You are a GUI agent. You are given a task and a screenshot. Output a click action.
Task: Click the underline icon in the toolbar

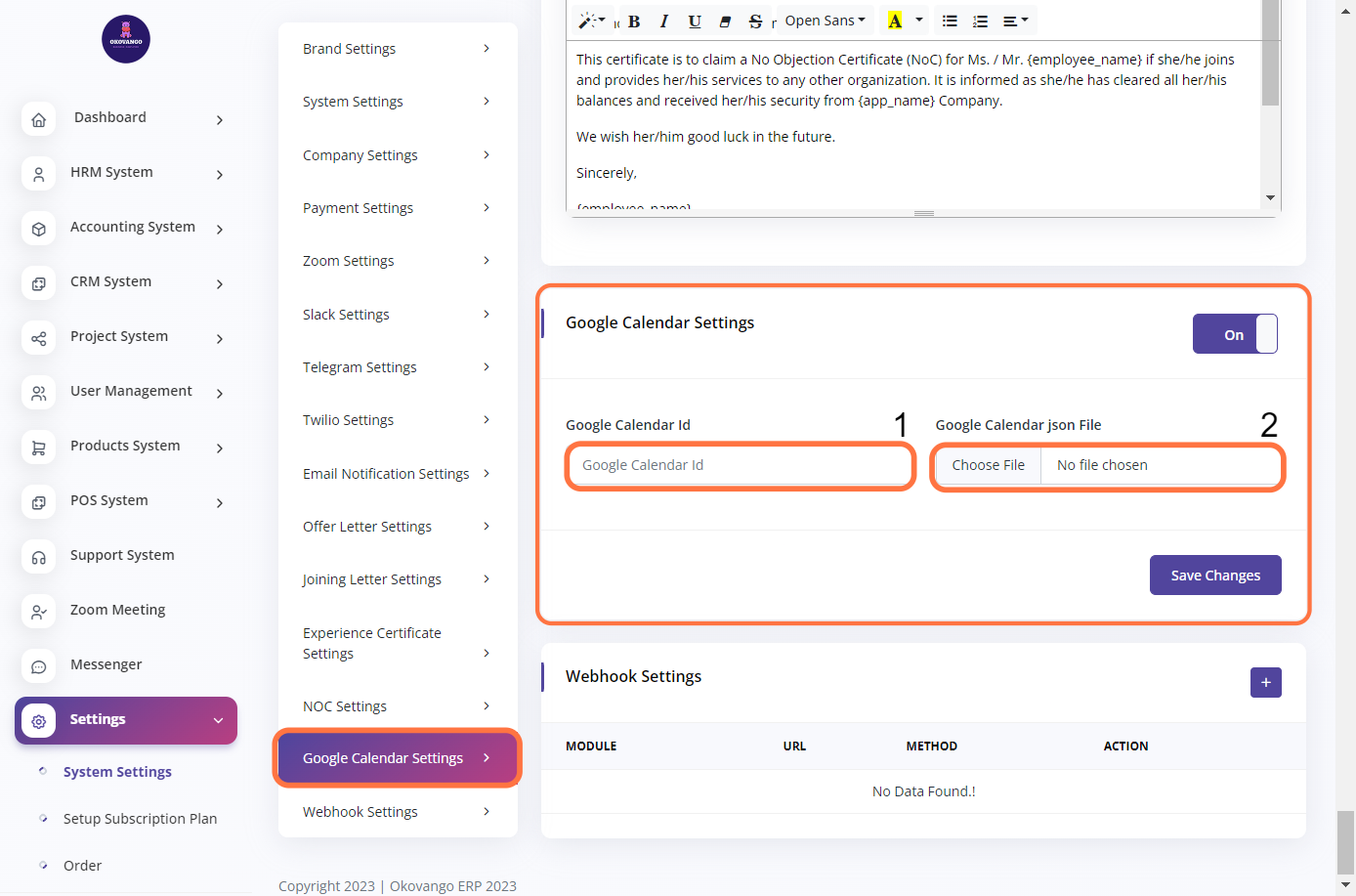[695, 21]
